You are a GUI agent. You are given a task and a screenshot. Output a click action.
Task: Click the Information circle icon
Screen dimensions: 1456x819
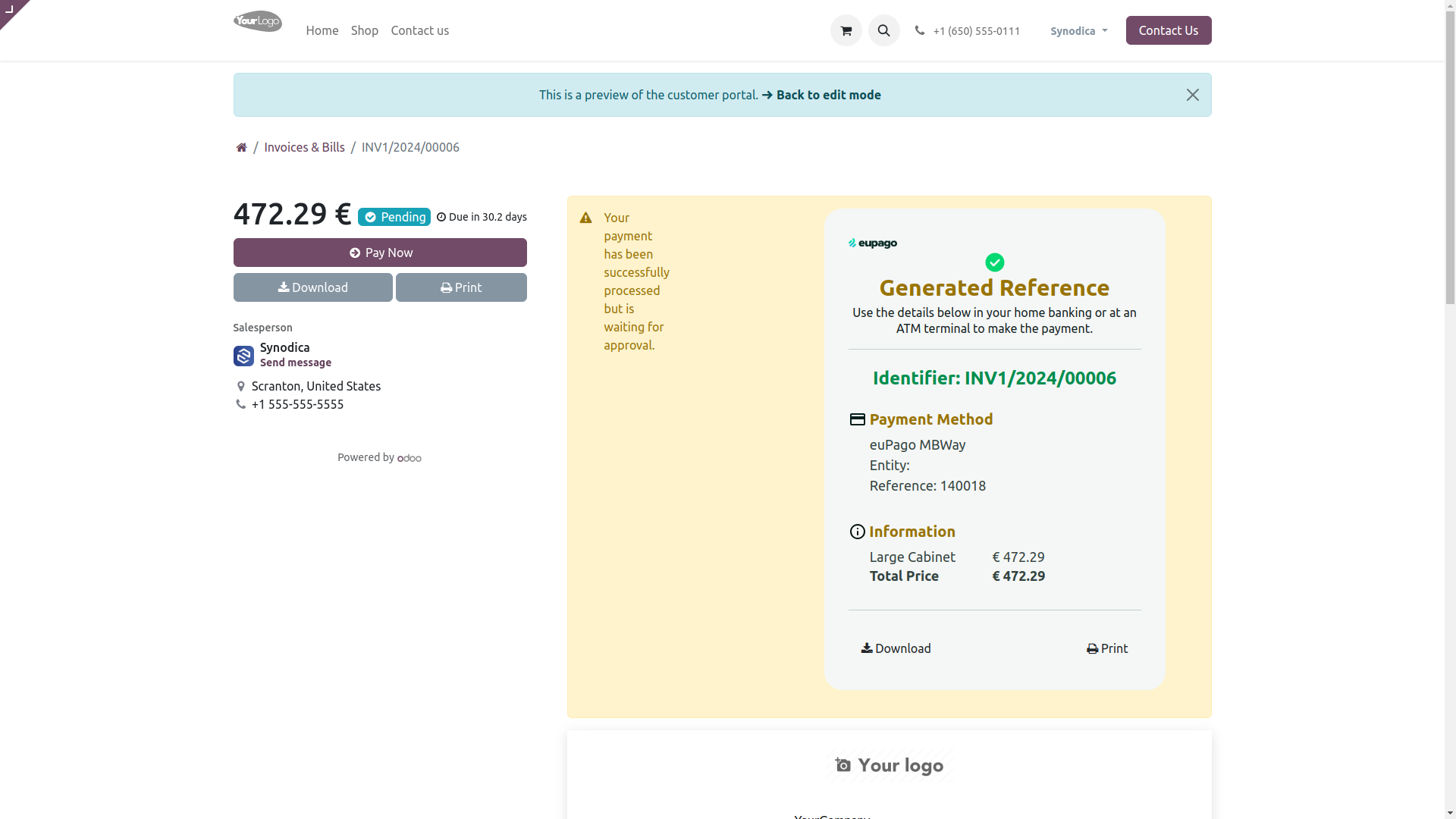point(857,532)
